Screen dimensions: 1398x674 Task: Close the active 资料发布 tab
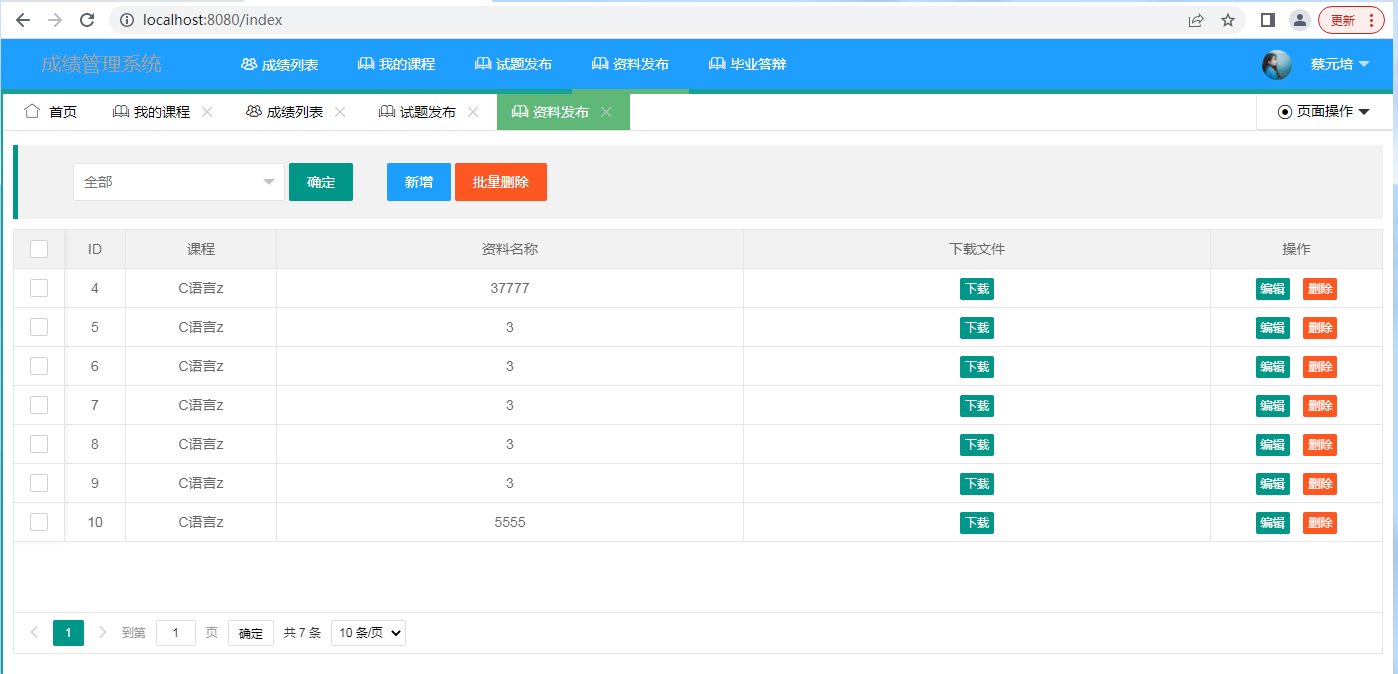pos(606,112)
